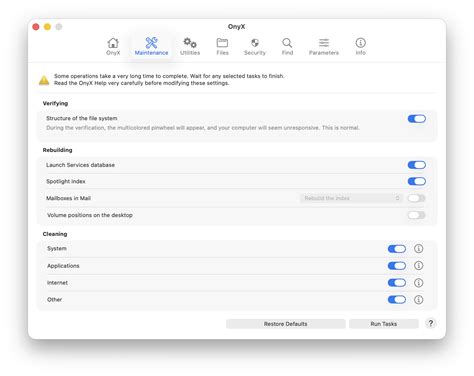Click the yellow warning triangle icon
474x376 pixels.
click(x=44, y=80)
